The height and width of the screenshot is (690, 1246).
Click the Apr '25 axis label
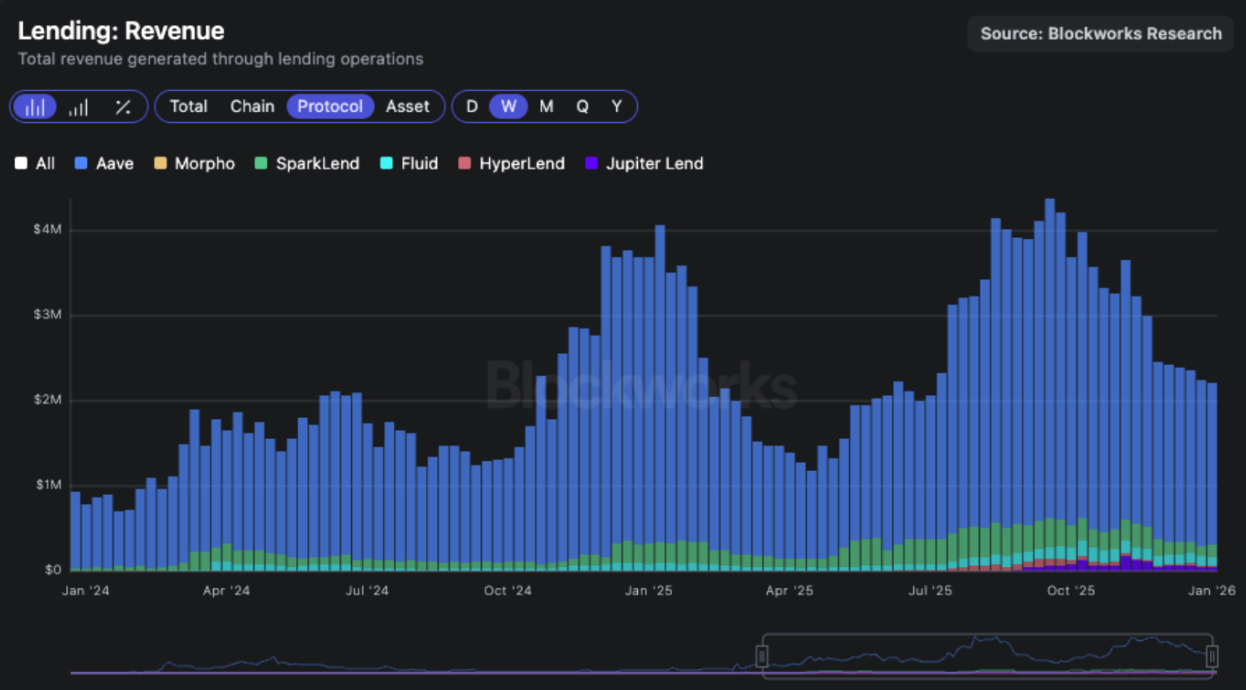[x=790, y=591]
